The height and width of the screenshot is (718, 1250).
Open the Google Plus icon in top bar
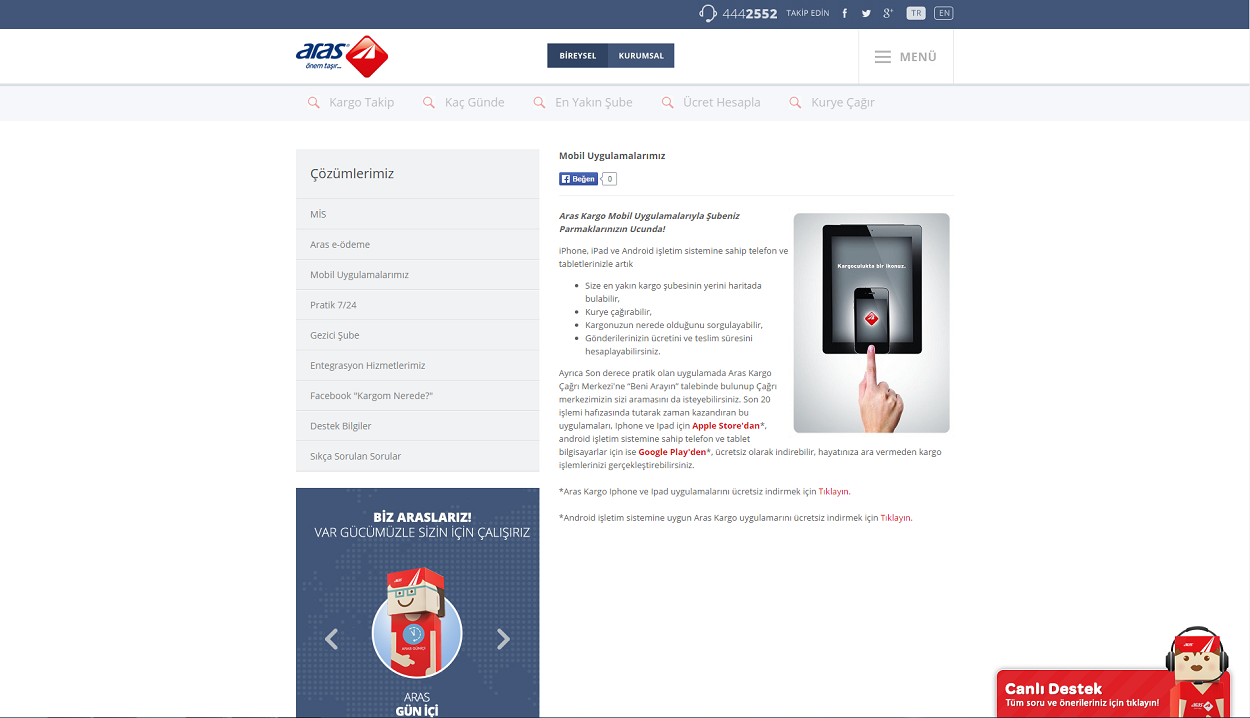(887, 13)
